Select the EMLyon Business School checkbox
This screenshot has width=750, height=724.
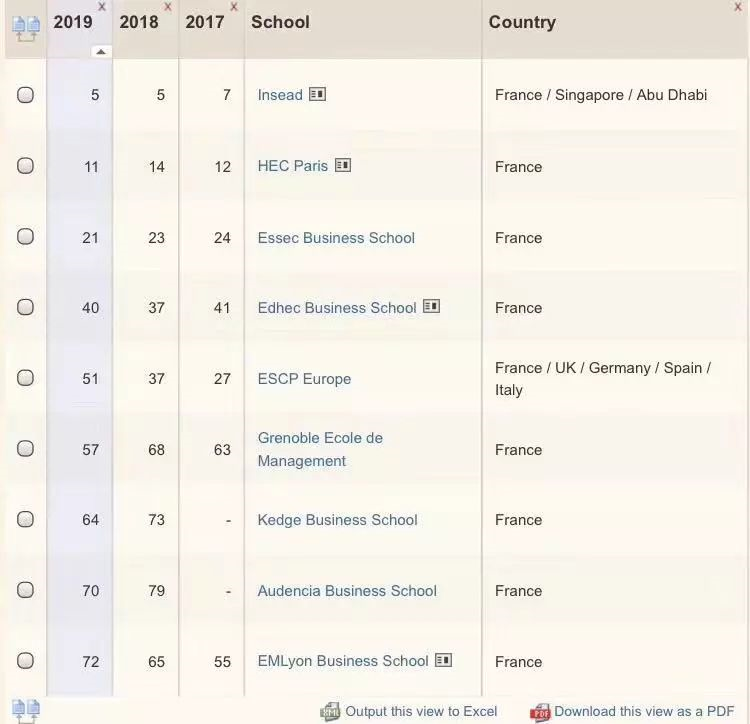click(x=25, y=660)
